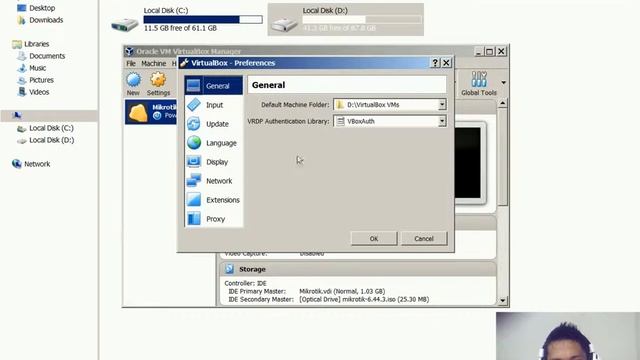The height and width of the screenshot is (360, 640).
Task: Open the Display preferences icon
Action: [194, 162]
